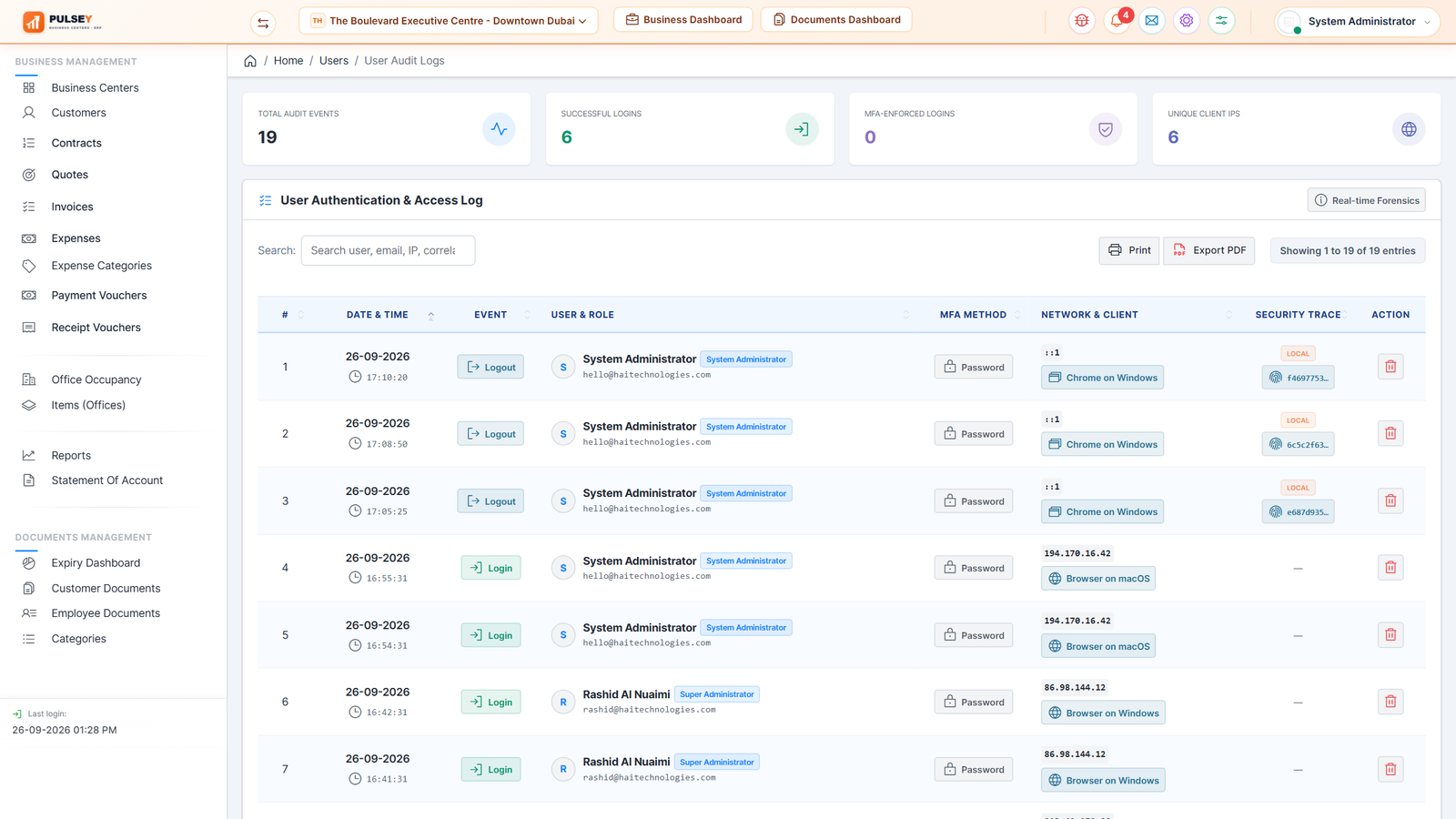Open the mail envelope icon
The height and width of the screenshot is (819, 1456).
pos(1152,20)
